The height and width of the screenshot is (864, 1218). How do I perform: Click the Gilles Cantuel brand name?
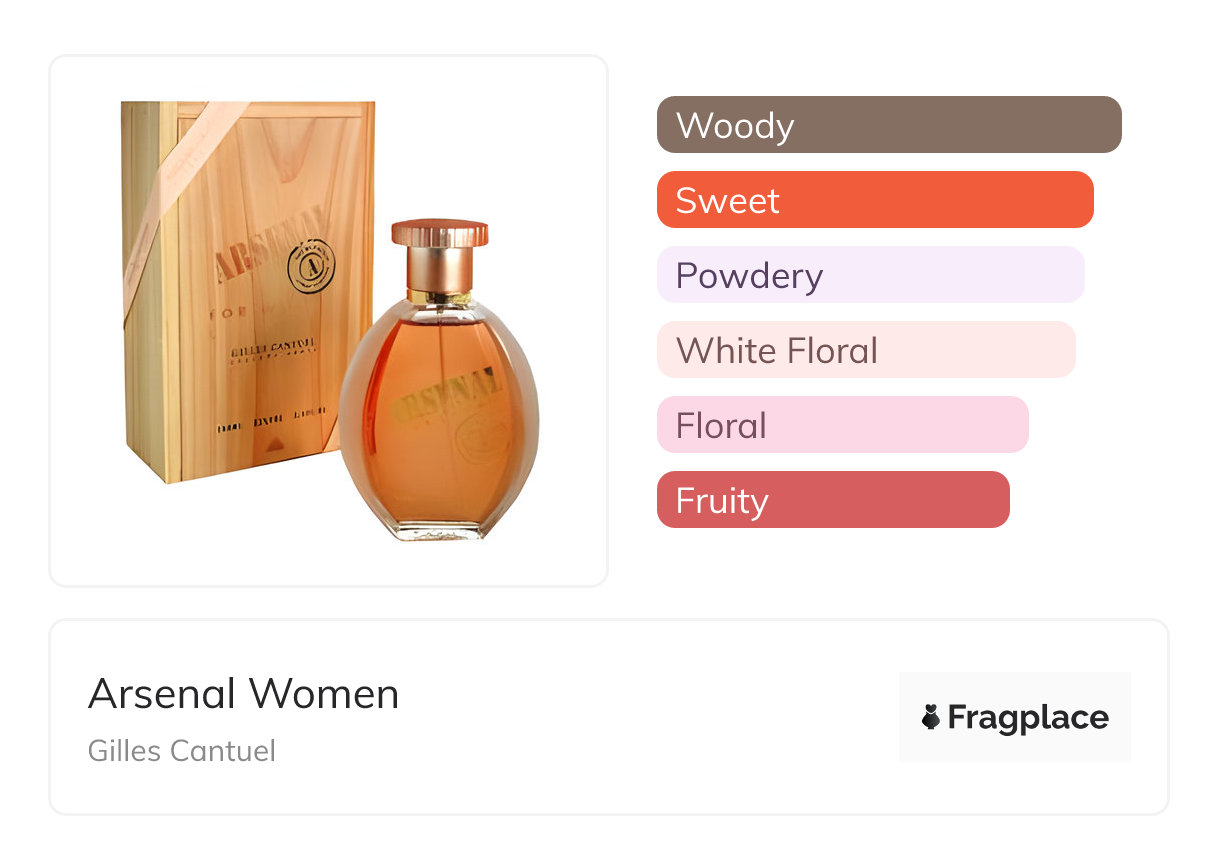tap(181, 750)
